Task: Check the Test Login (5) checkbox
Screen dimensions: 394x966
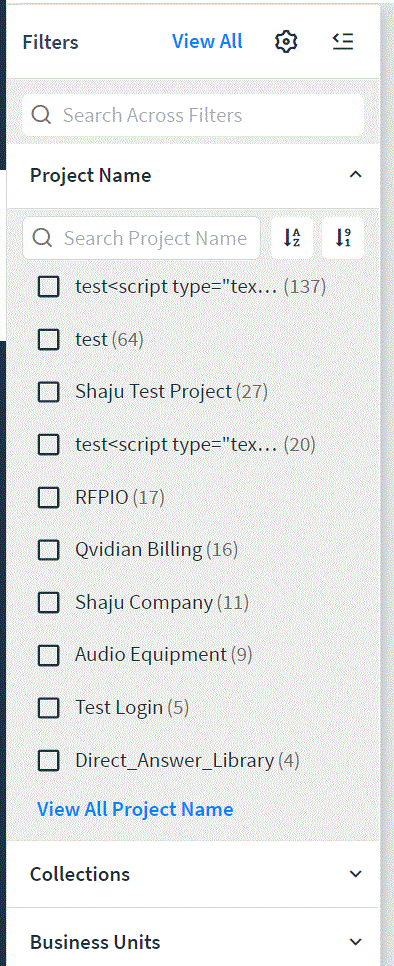Action: pyautogui.click(x=49, y=708)
